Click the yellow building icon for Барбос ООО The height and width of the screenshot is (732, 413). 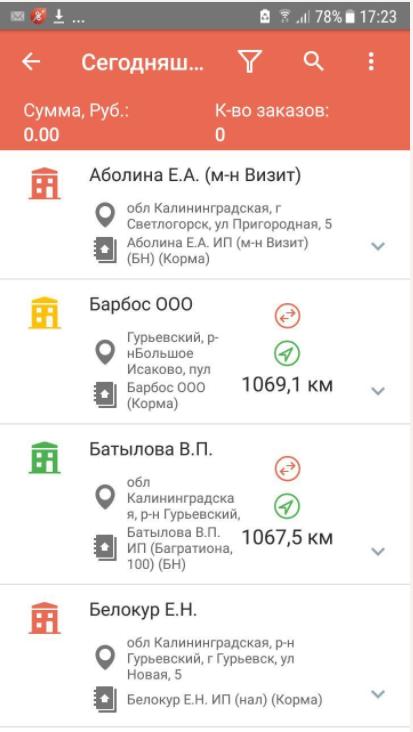pyautogui.click(x=44, y=313)
